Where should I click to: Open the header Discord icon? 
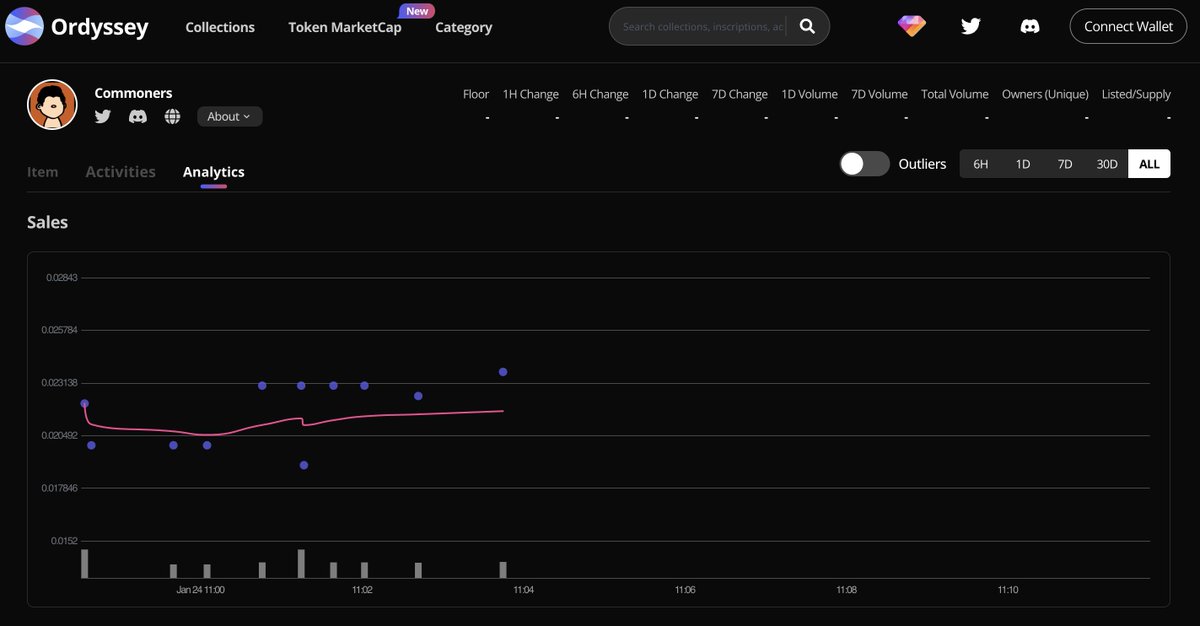(x=1029, y=27)
